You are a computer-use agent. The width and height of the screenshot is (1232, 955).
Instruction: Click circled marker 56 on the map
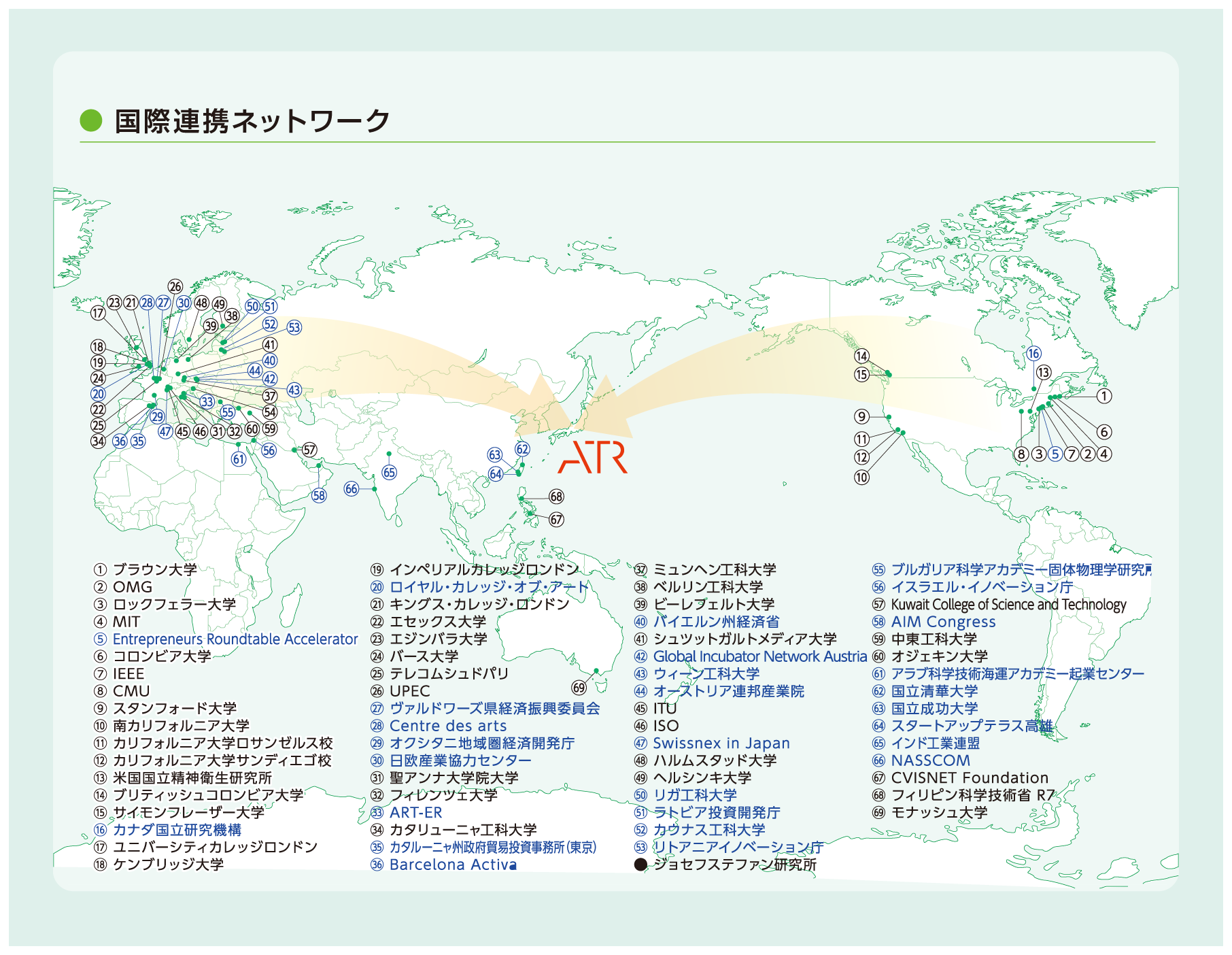coord(269,450)
